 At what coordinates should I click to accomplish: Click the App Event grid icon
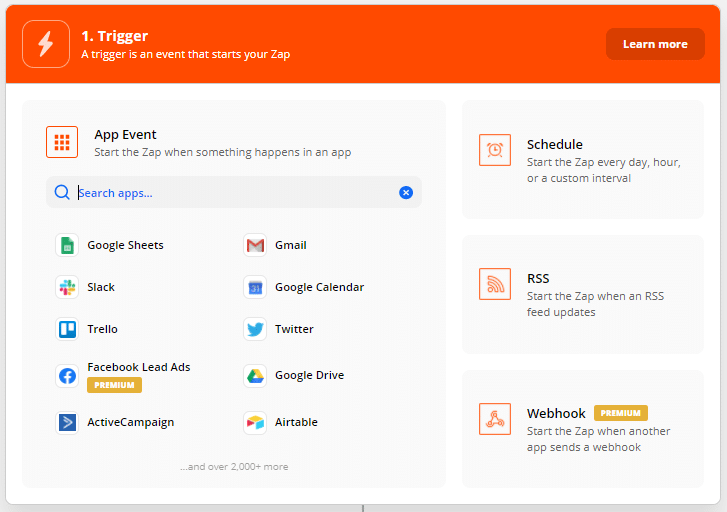(x=62, y=142)
